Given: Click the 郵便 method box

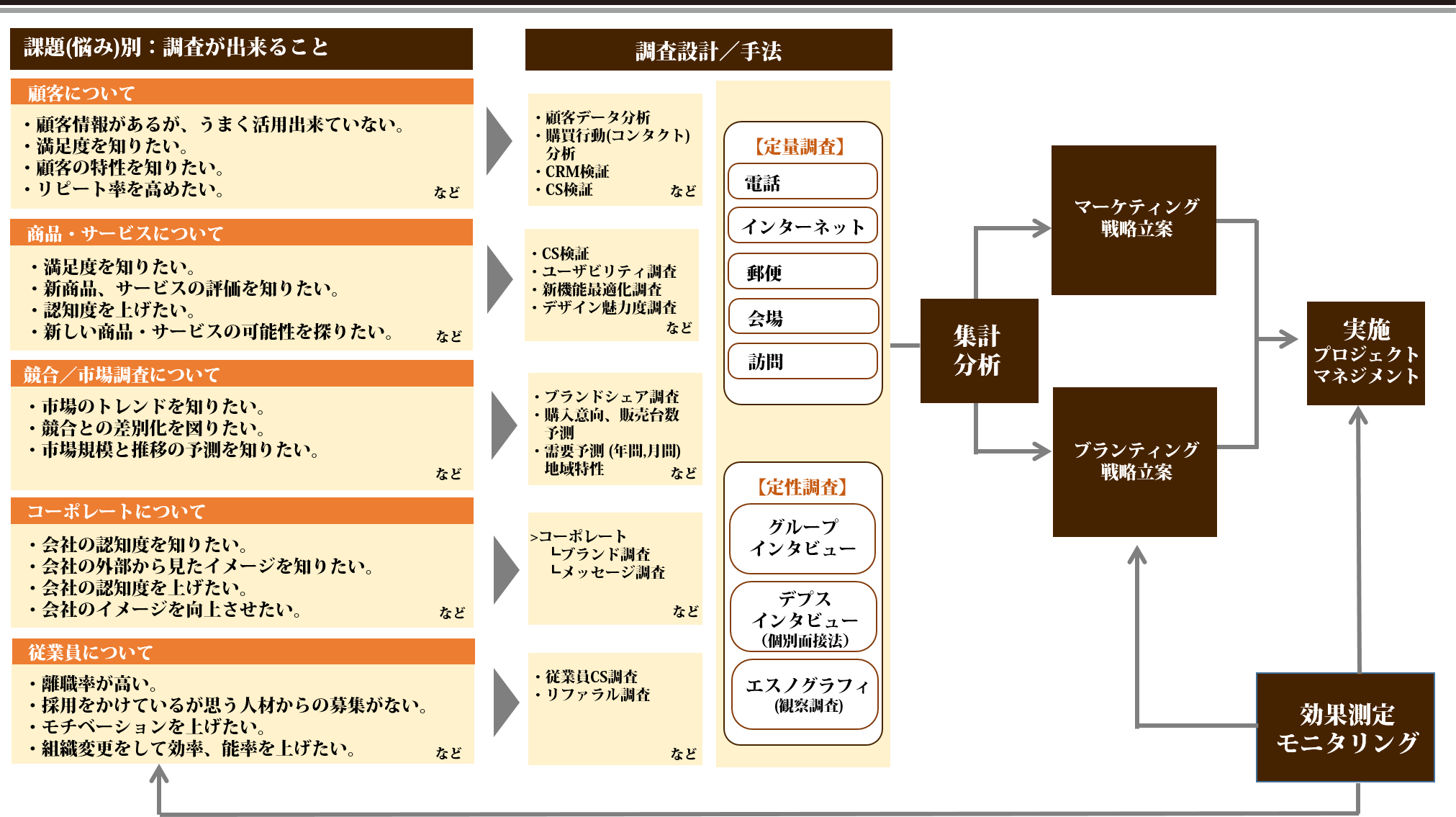Looking at the screenshot, I should (x=802, y=271).
